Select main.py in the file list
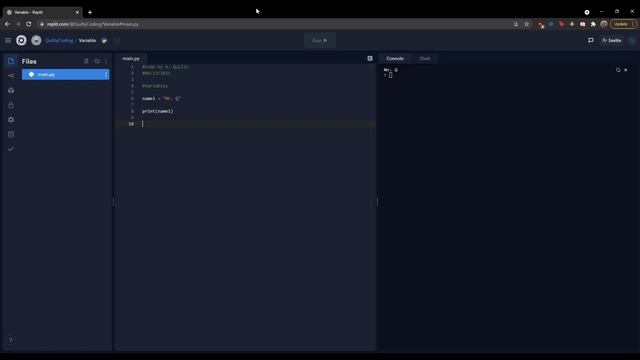Viewport: 640px width, 360px height. tap(65, 74)
